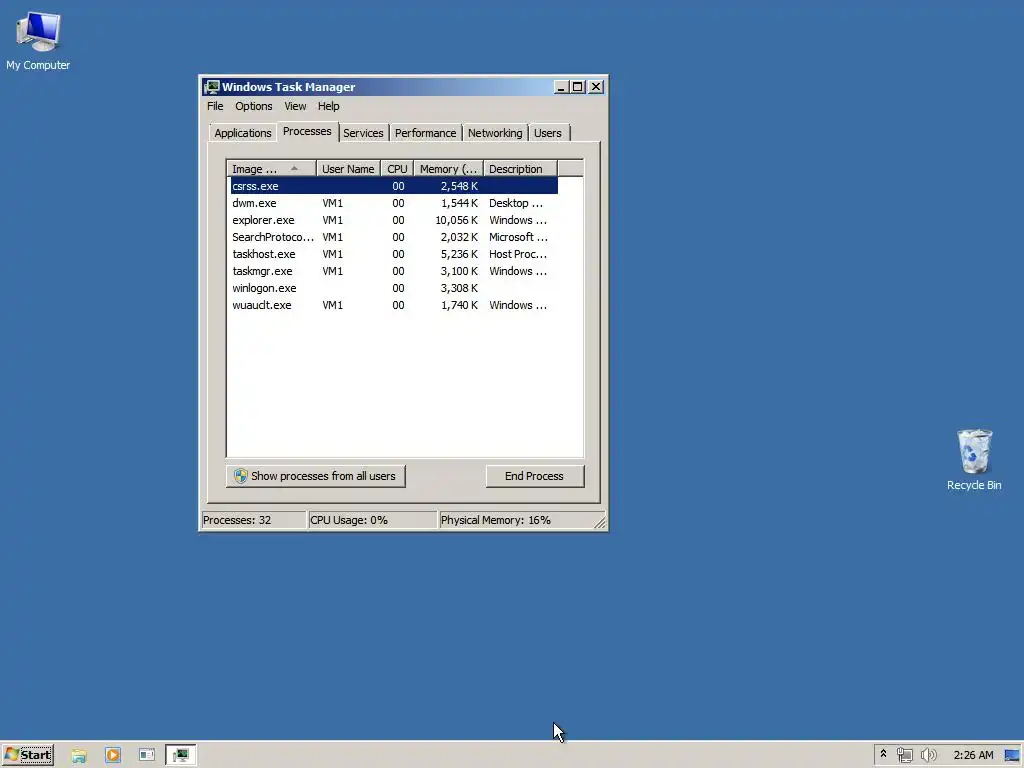Screen dimensions: 1024x768
Task: Maximize the Task Manager window
Action: 577,87
